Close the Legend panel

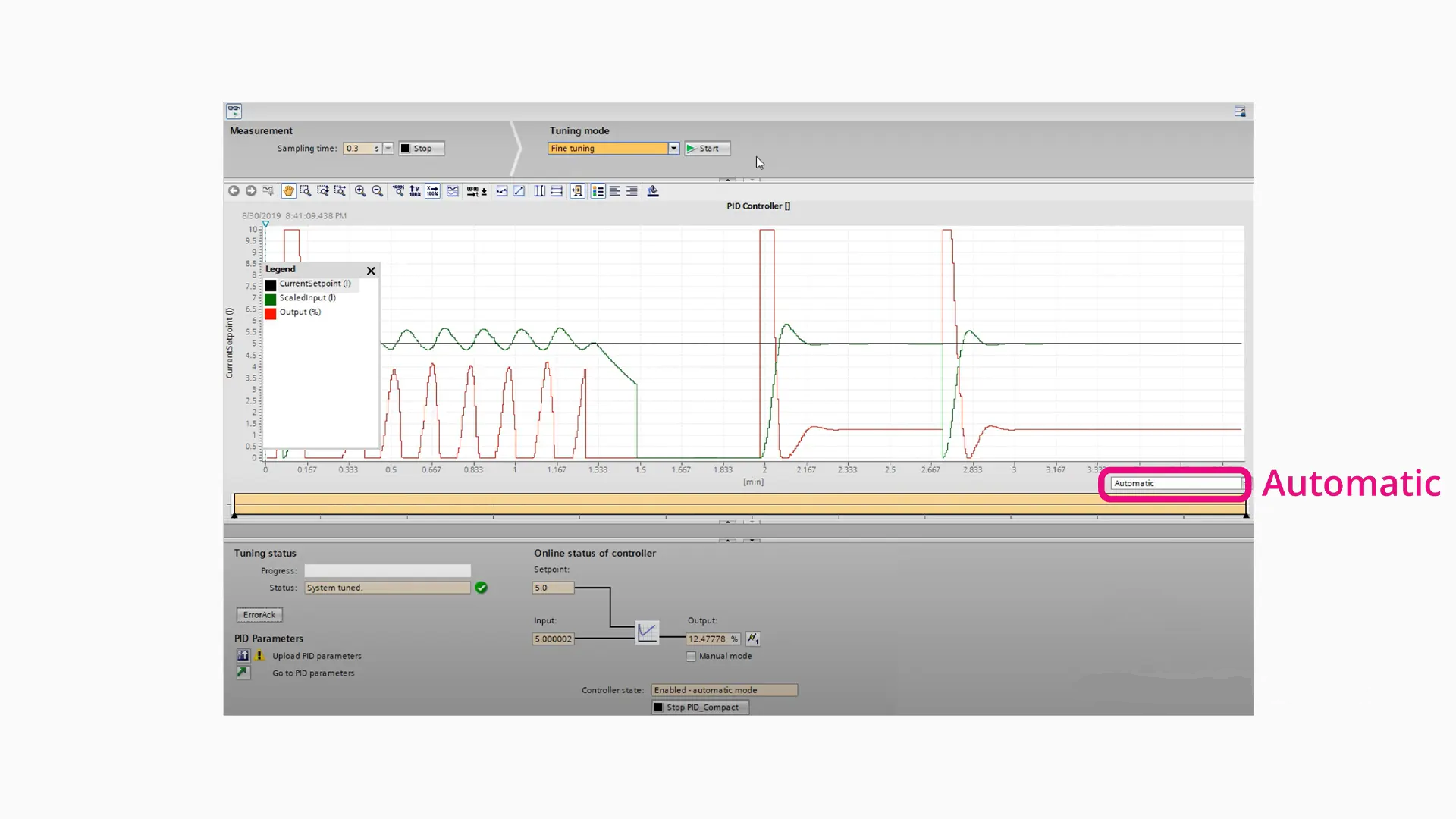pos(371,271)
